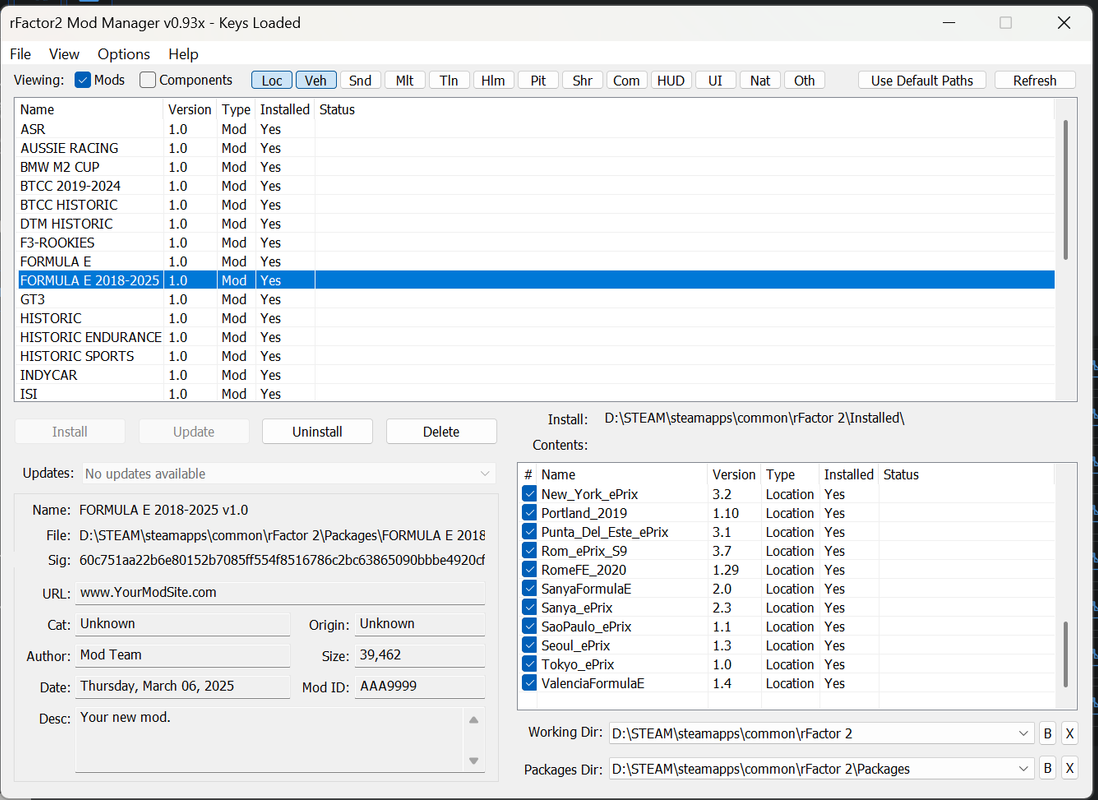Select the AUSSIE RACING mod row
Image resolution: width=1098 pixels, height=800 pixels.
click(x=536, y=148)
